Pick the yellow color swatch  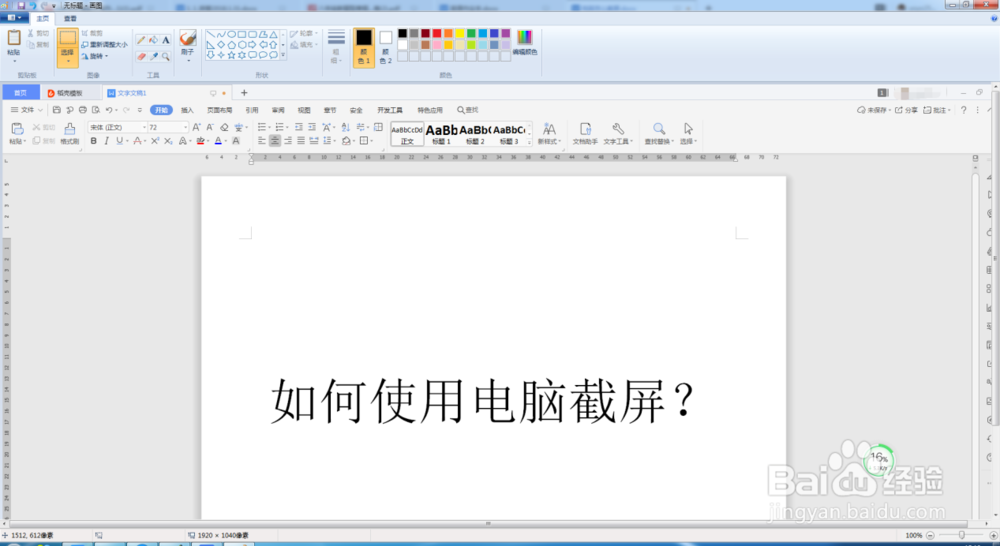(460, 33)
